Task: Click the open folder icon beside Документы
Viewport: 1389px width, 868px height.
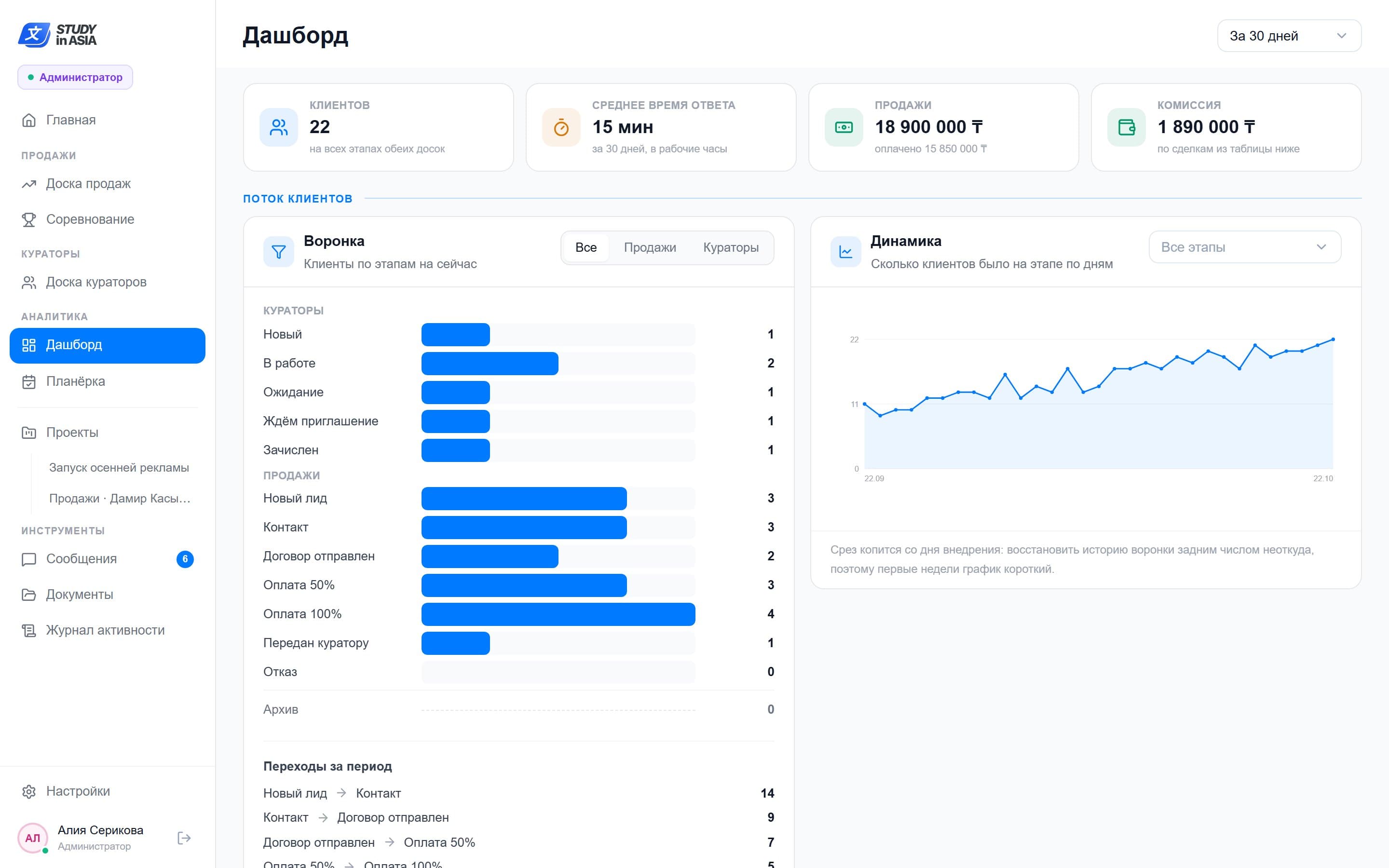Action: [29, 595]
